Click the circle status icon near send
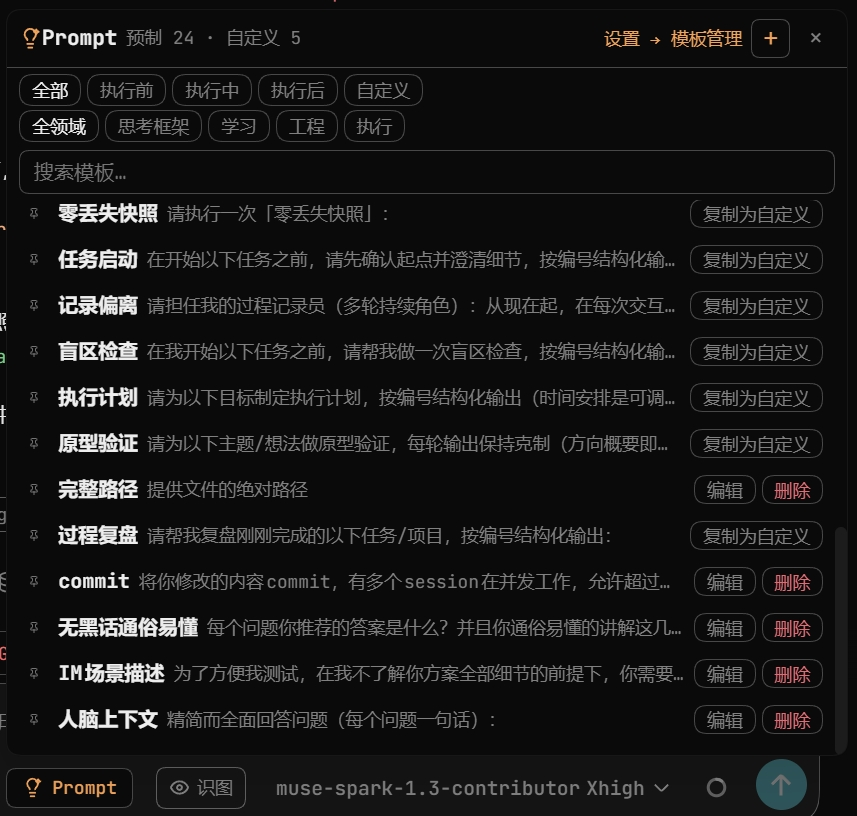The height and width of the screenshot is (816, 857). click(716, 788)
